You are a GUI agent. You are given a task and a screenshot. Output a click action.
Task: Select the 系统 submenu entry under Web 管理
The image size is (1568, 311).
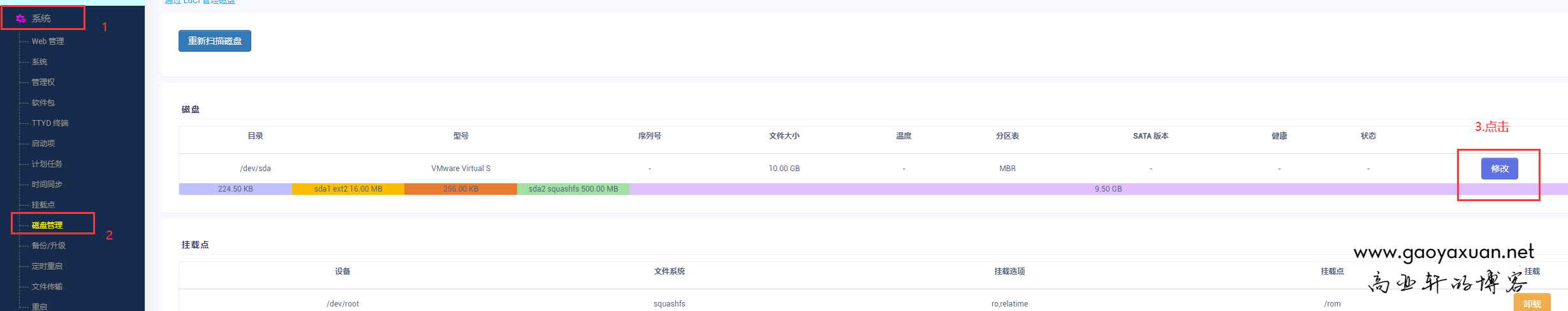click(40, 62)
